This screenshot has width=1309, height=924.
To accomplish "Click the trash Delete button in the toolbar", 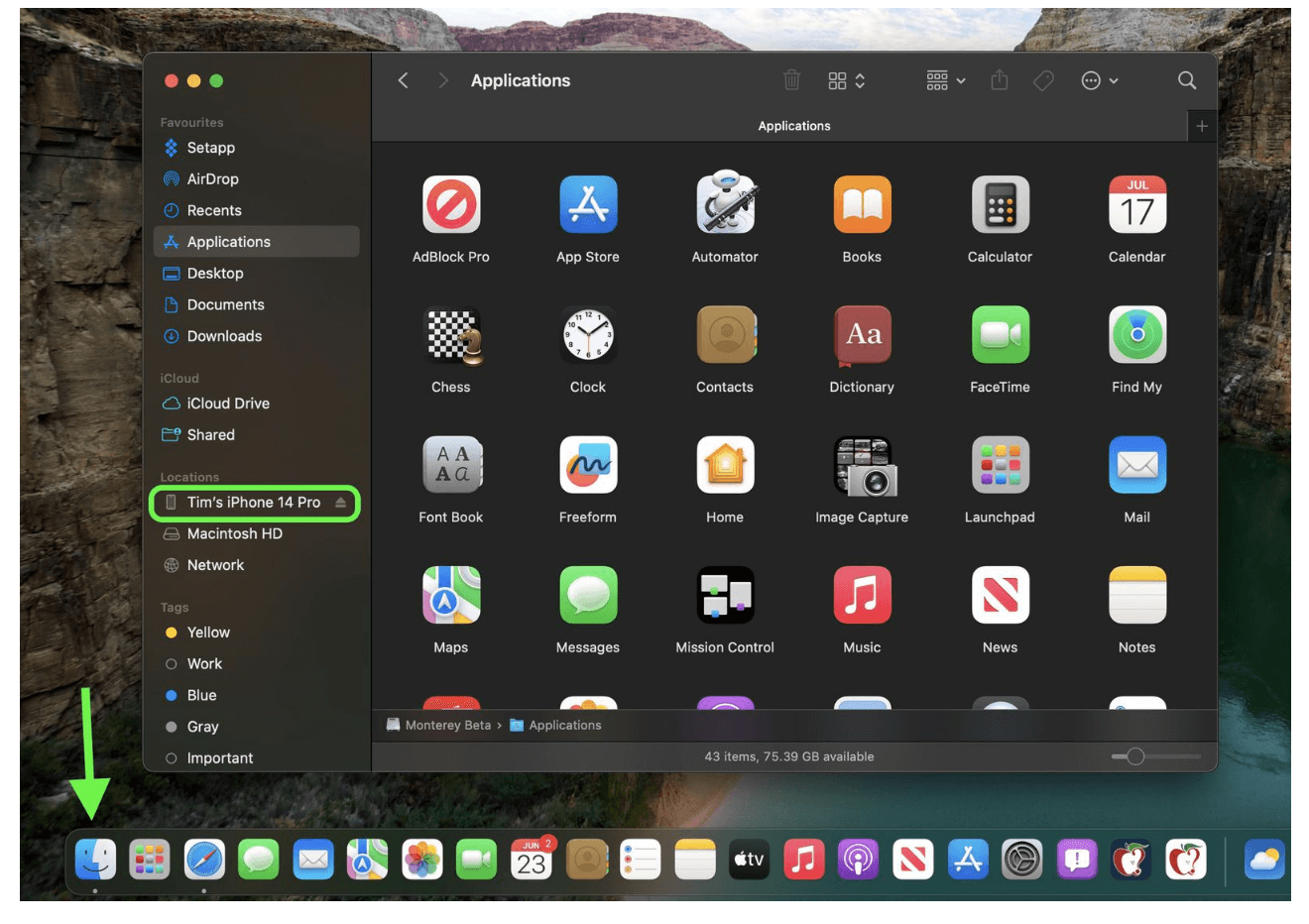I will 791,80.
